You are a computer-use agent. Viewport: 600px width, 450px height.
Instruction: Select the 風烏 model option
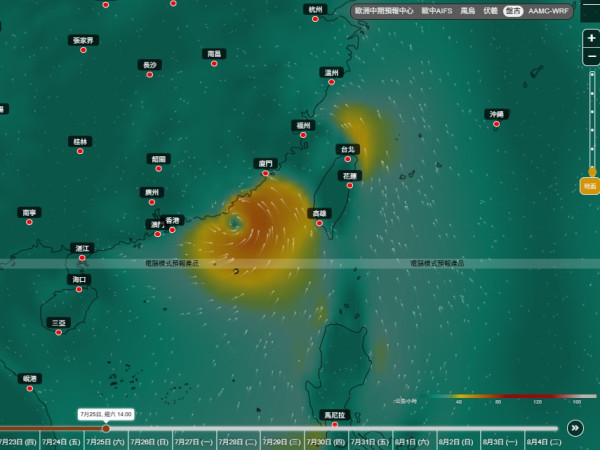click(468, 11)
